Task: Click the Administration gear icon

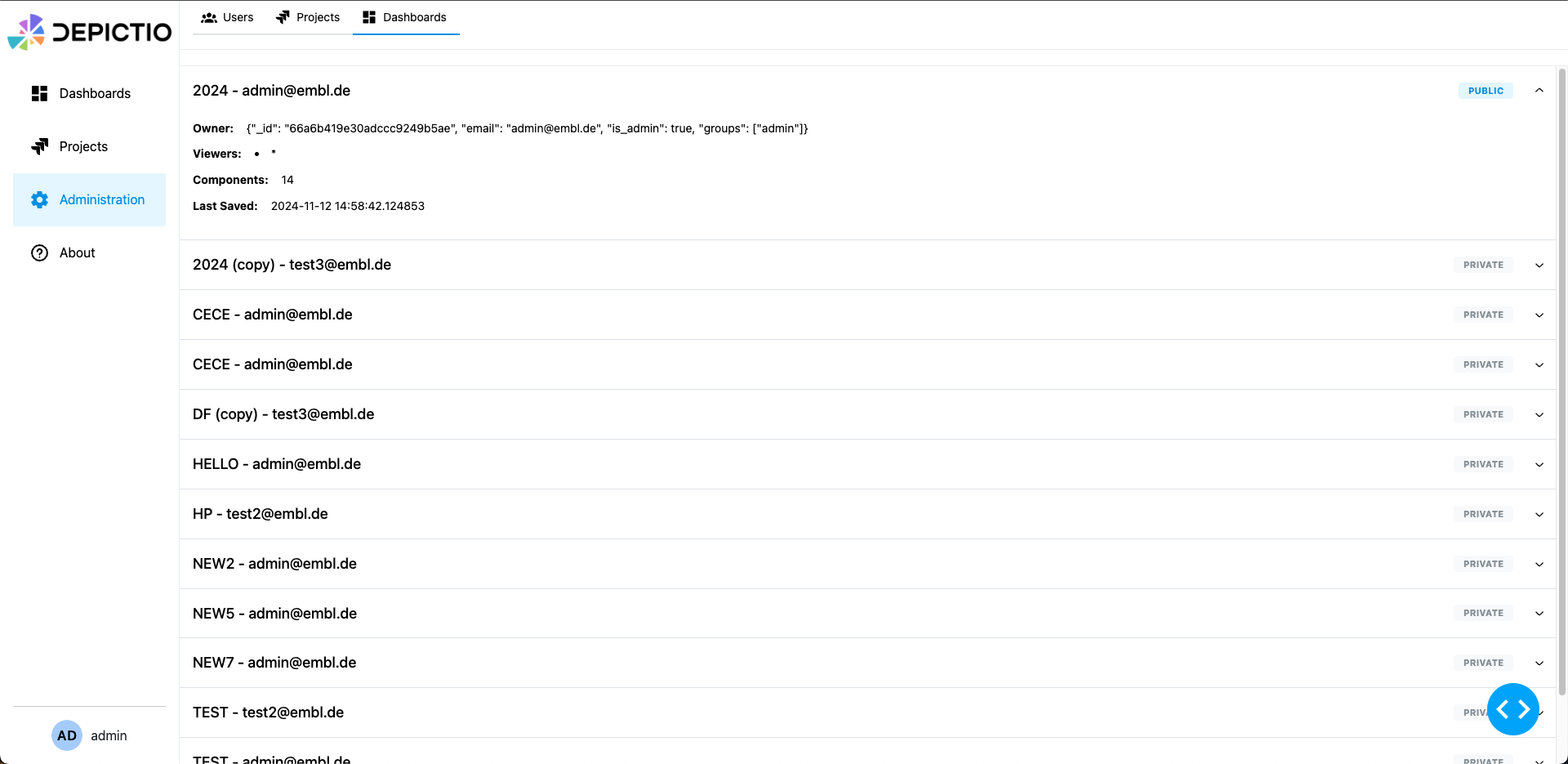Action: tap(39, 199)
